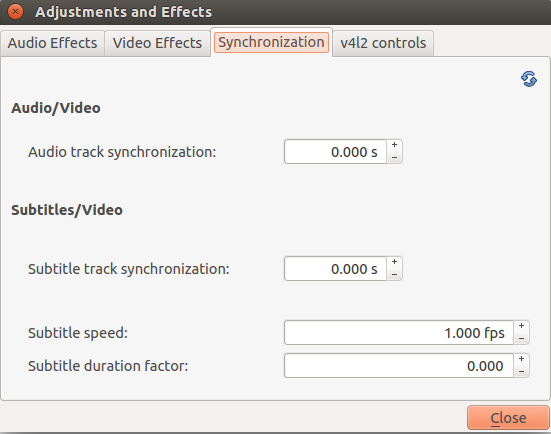Click the subtitle speed fps field
The height and width of the screenshot is (434, 551).
[x=399, y=333]
